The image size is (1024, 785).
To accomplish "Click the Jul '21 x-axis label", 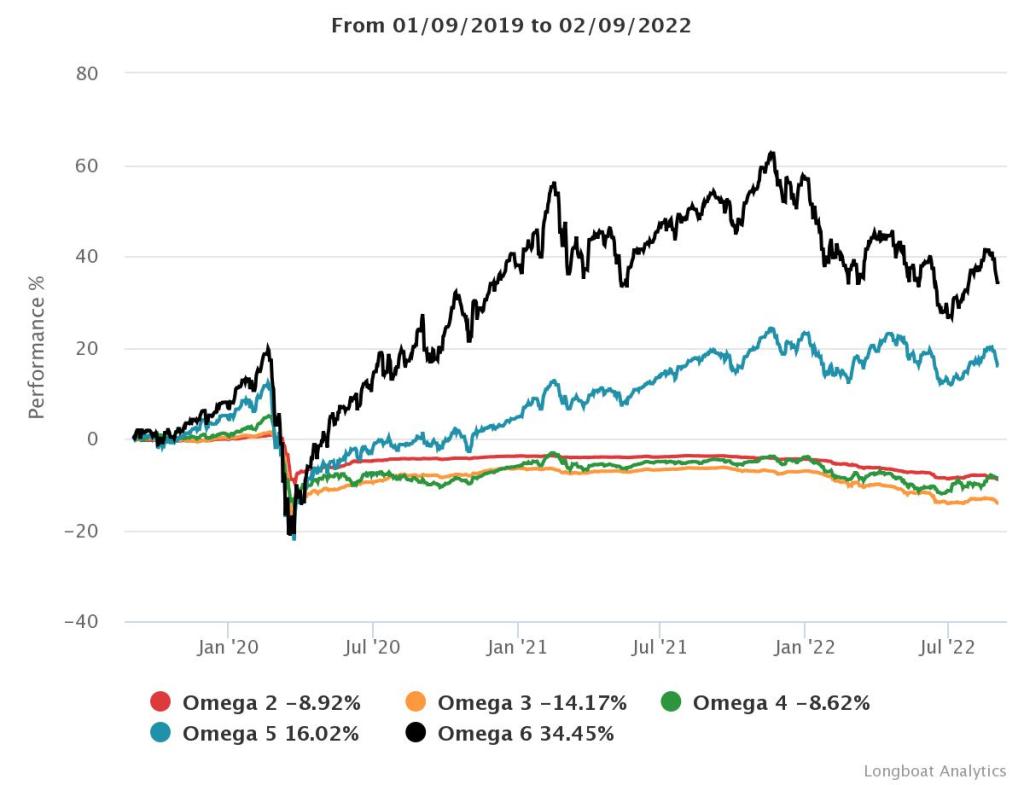I will 660,647.
